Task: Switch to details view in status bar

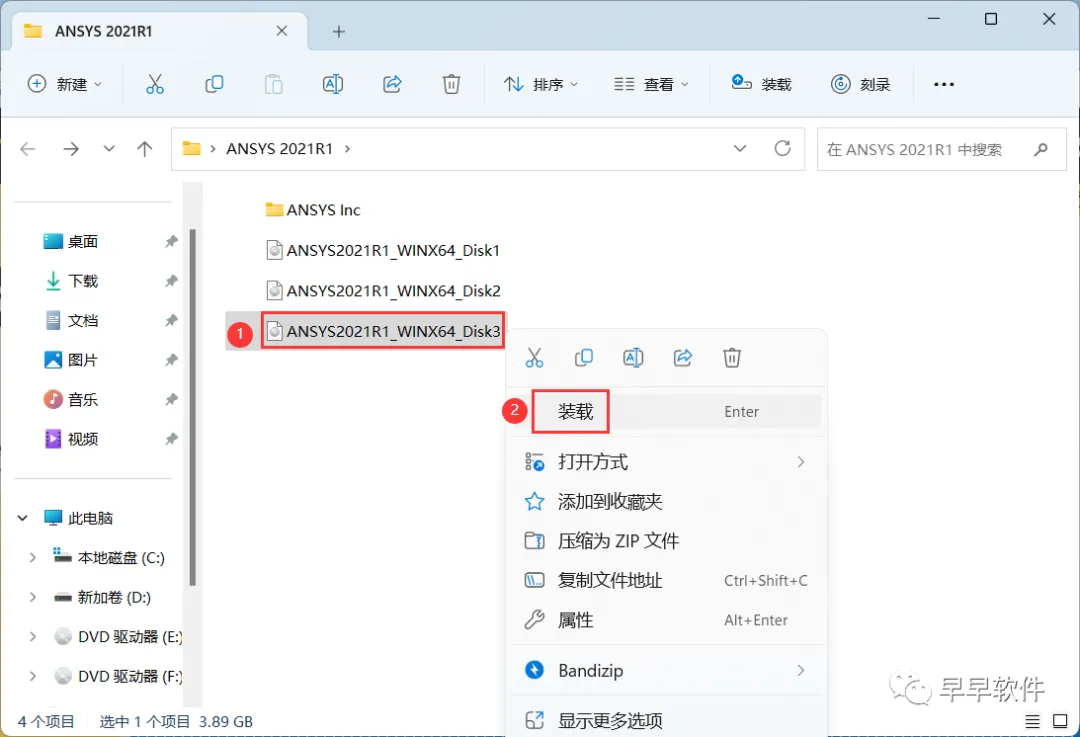Action: [x=1032, y=721]
